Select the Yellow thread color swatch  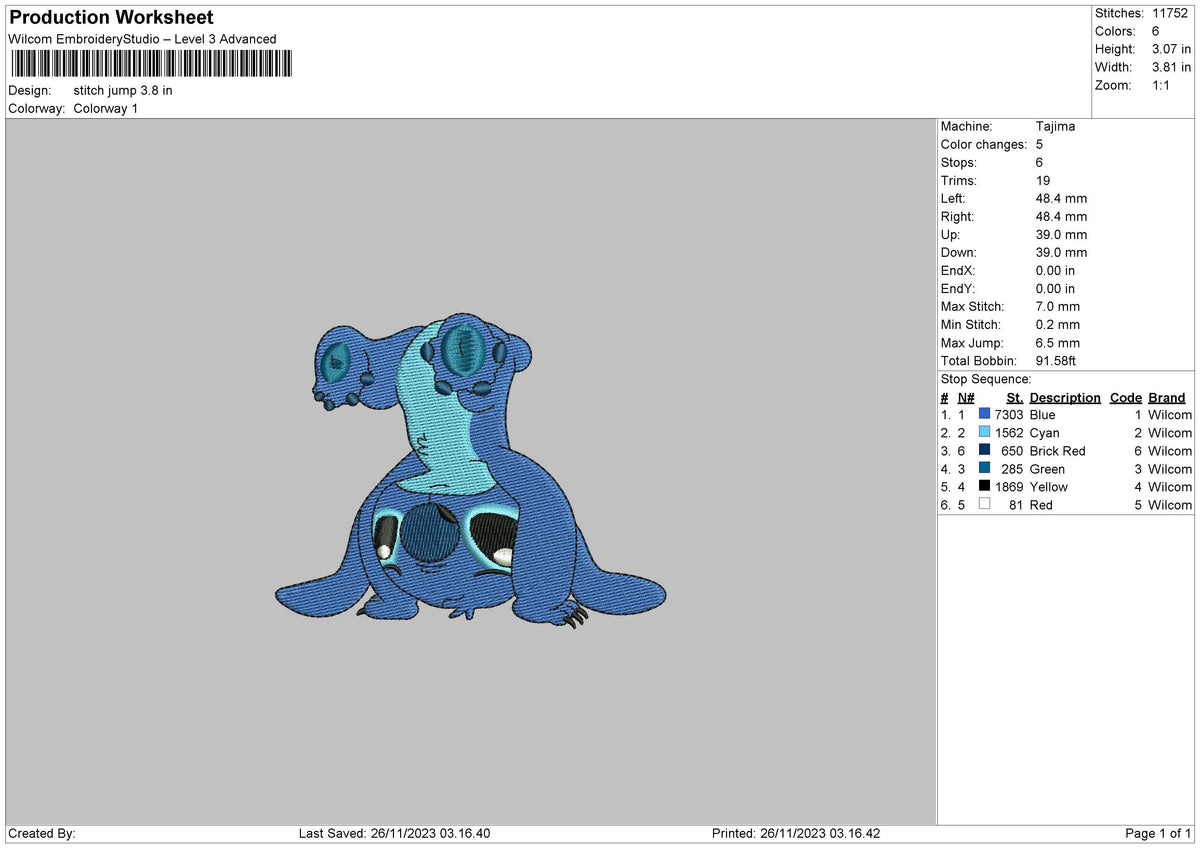pos(986,487)
